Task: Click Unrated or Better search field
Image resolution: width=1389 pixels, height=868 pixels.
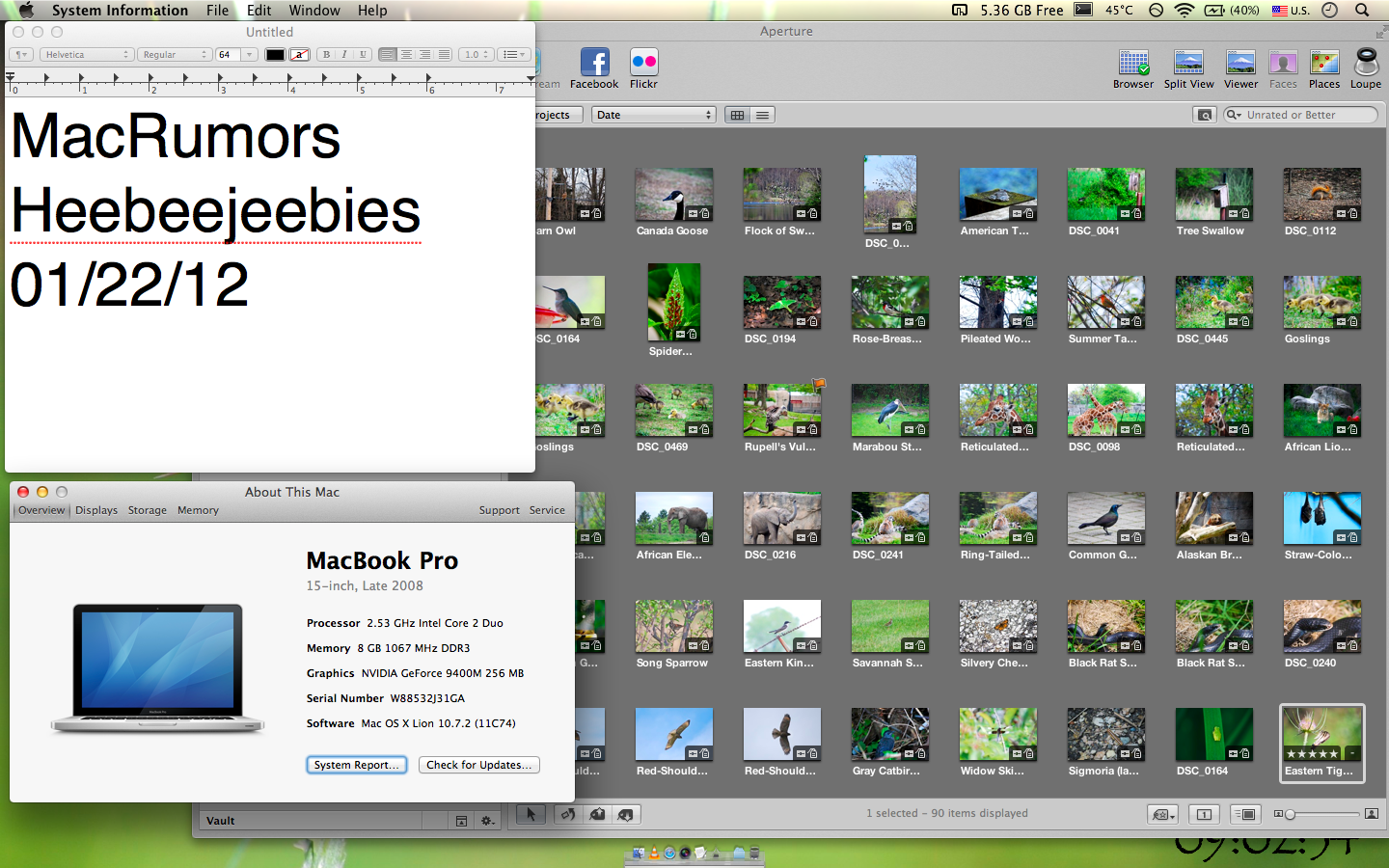Action: [1300, 115]
